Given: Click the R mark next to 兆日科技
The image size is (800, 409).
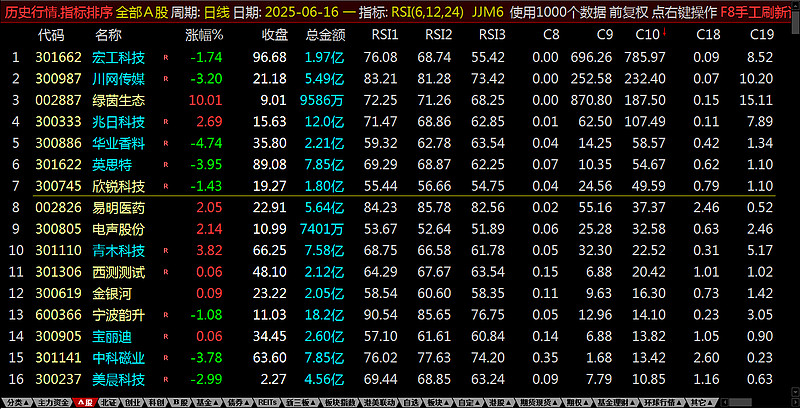Looking at the screenshot, I should tap(165, 122).
